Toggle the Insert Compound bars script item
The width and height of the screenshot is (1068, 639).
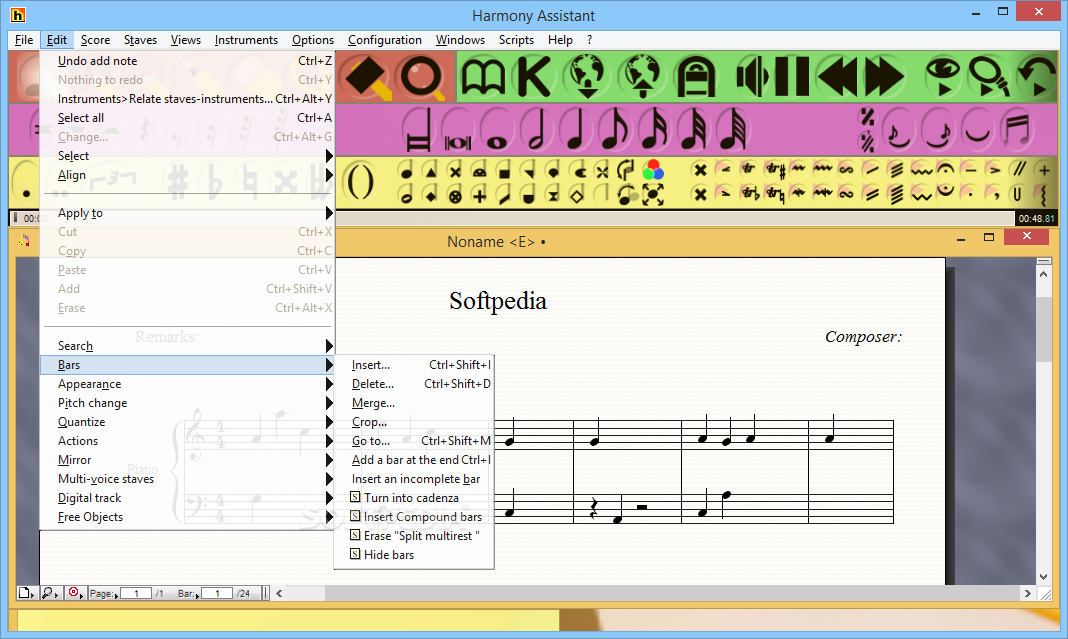pos(413,517)
